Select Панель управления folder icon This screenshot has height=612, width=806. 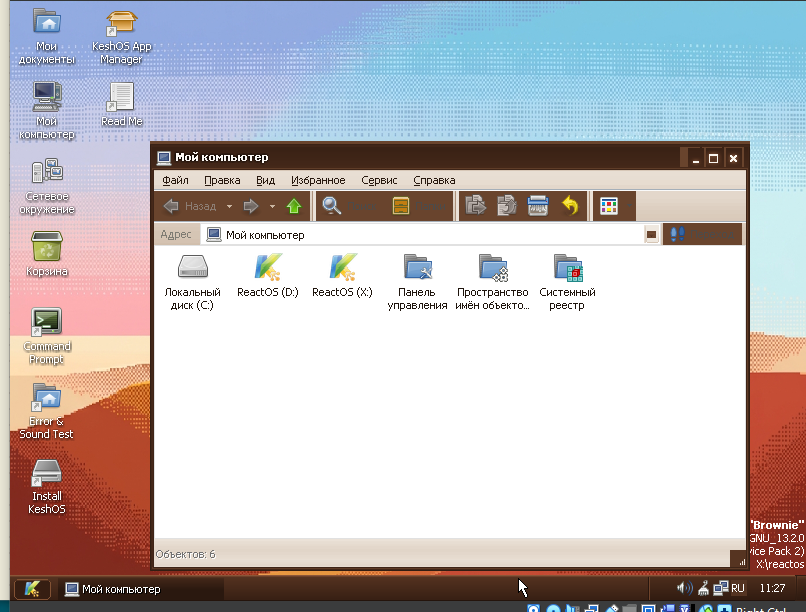[x=417, y=282]
